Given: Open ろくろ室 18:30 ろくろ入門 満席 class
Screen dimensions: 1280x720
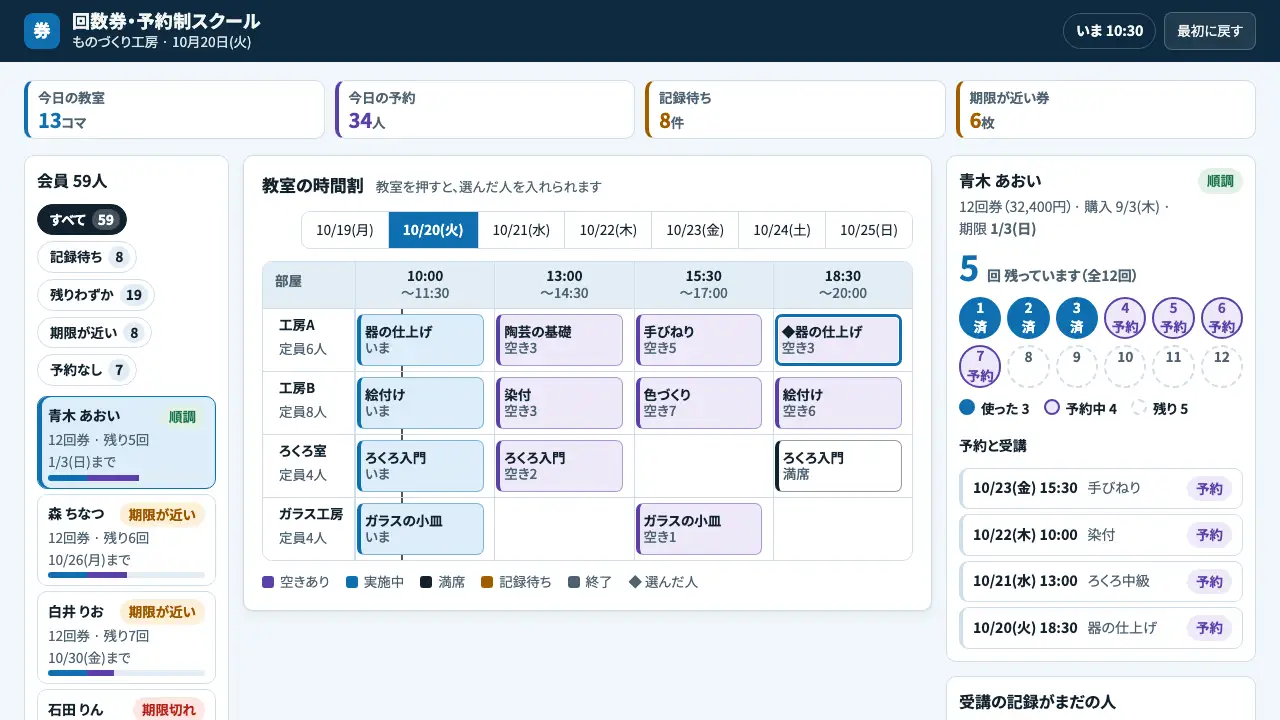Looking at the screenshot, I should [x=838, y=466].
